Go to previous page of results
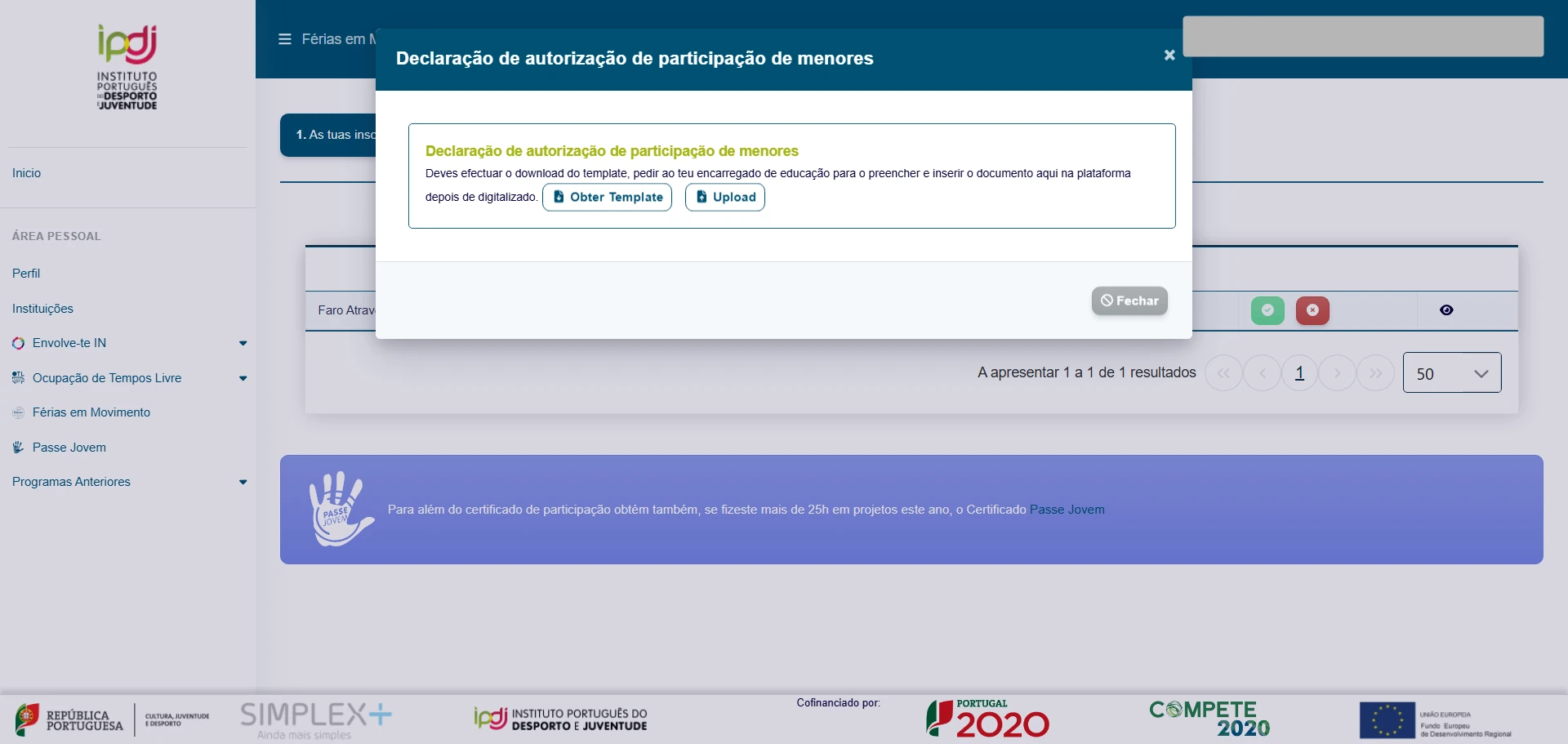The width and height of the screenshot is (1568, 744). click(1263, 373)
